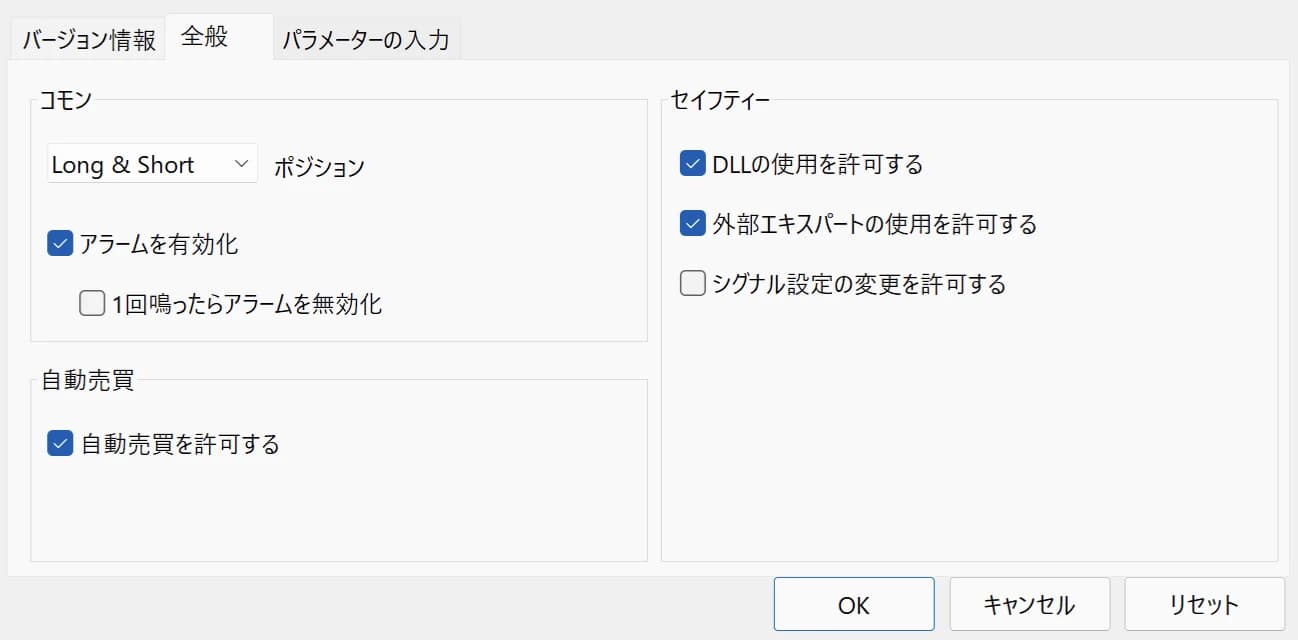Toggle the 外部エキスパートの使用を許可する checkbox
1298x640 pixels.
coord(693,224)
